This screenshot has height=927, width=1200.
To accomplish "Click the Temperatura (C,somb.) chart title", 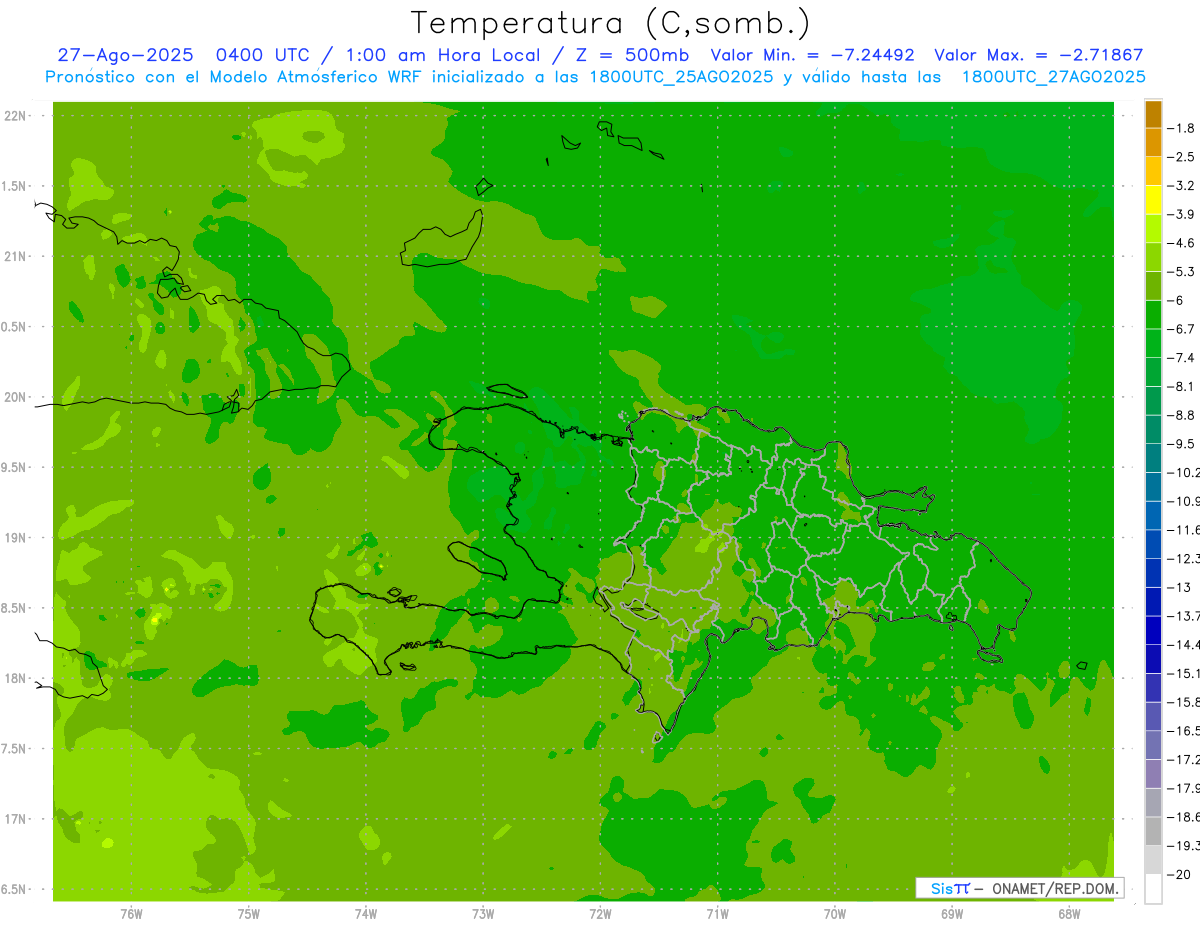I will click(610, 22).
